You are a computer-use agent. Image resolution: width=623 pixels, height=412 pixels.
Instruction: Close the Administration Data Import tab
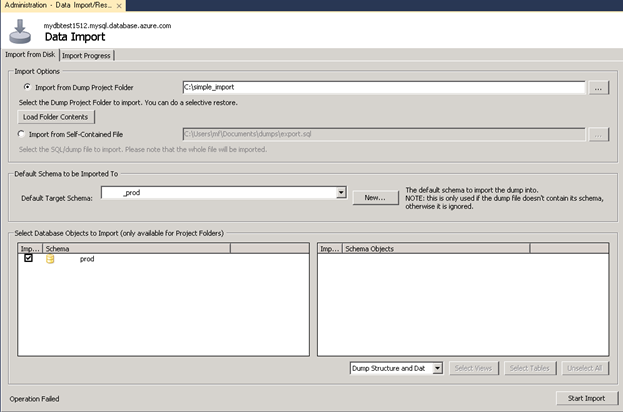[x=119, y=6]
